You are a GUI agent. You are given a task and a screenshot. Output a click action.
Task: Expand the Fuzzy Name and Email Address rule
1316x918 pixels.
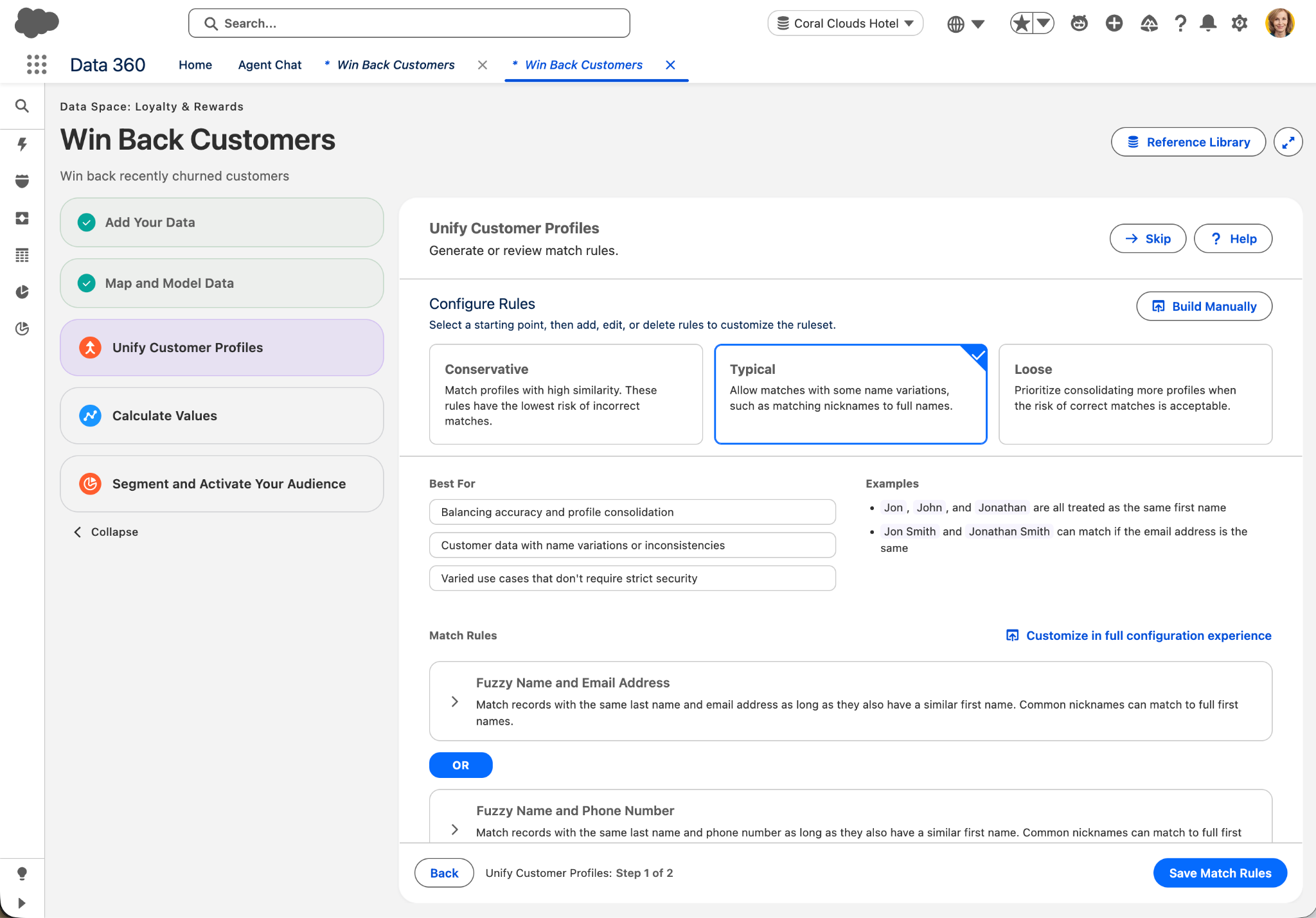click(x=454, y=702)
